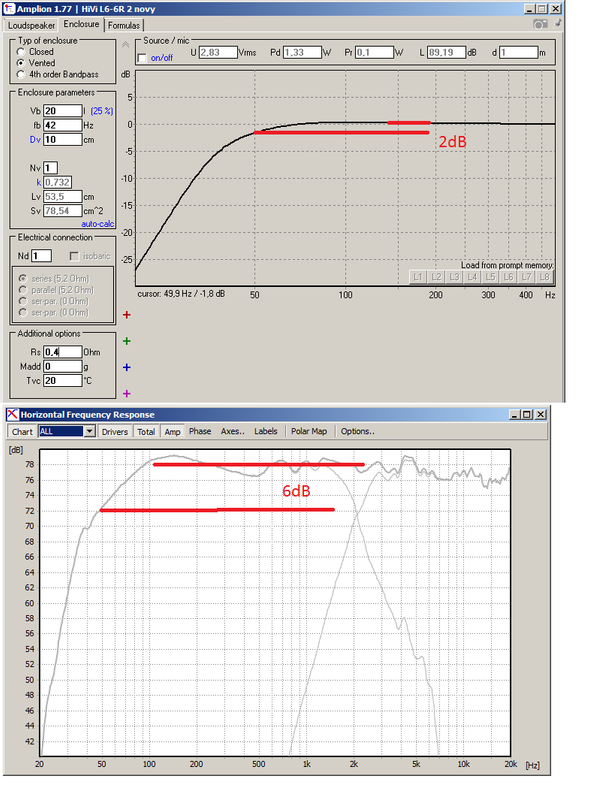Click the L level dB field
Screen dimensions: 593x800
point(447,52)
